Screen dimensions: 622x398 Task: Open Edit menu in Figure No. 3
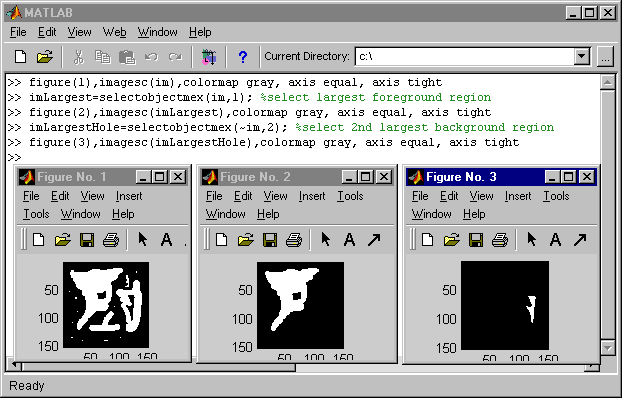point(449,196)
